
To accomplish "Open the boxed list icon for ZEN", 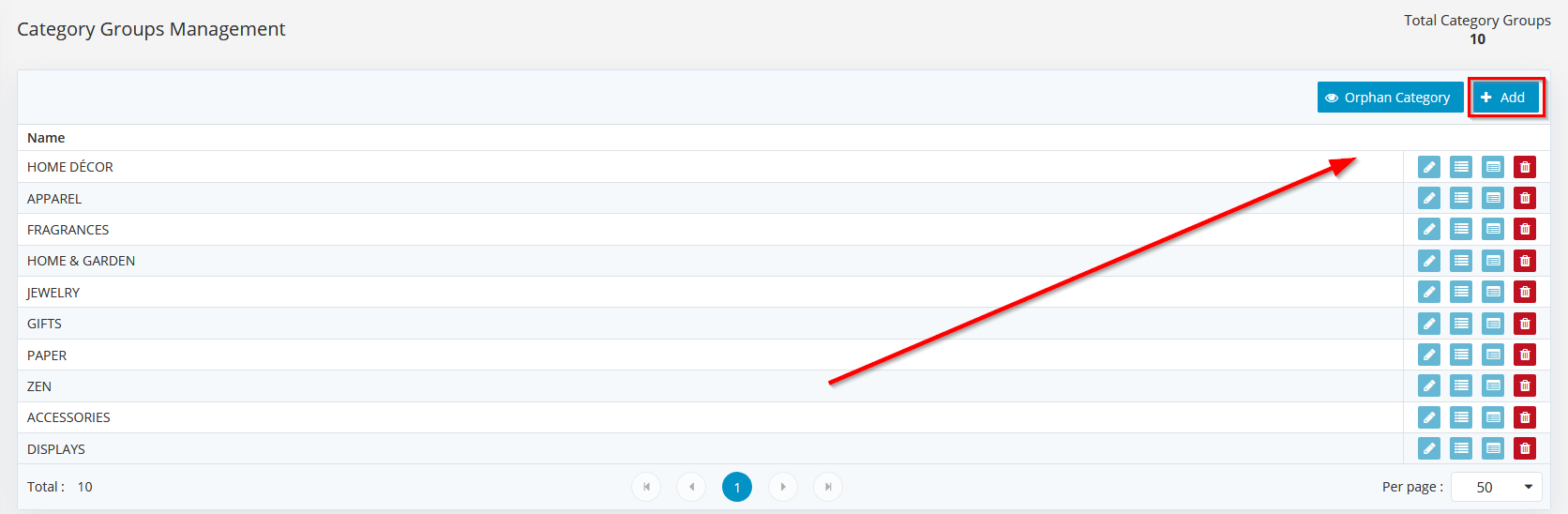I will pos(1493,385).
